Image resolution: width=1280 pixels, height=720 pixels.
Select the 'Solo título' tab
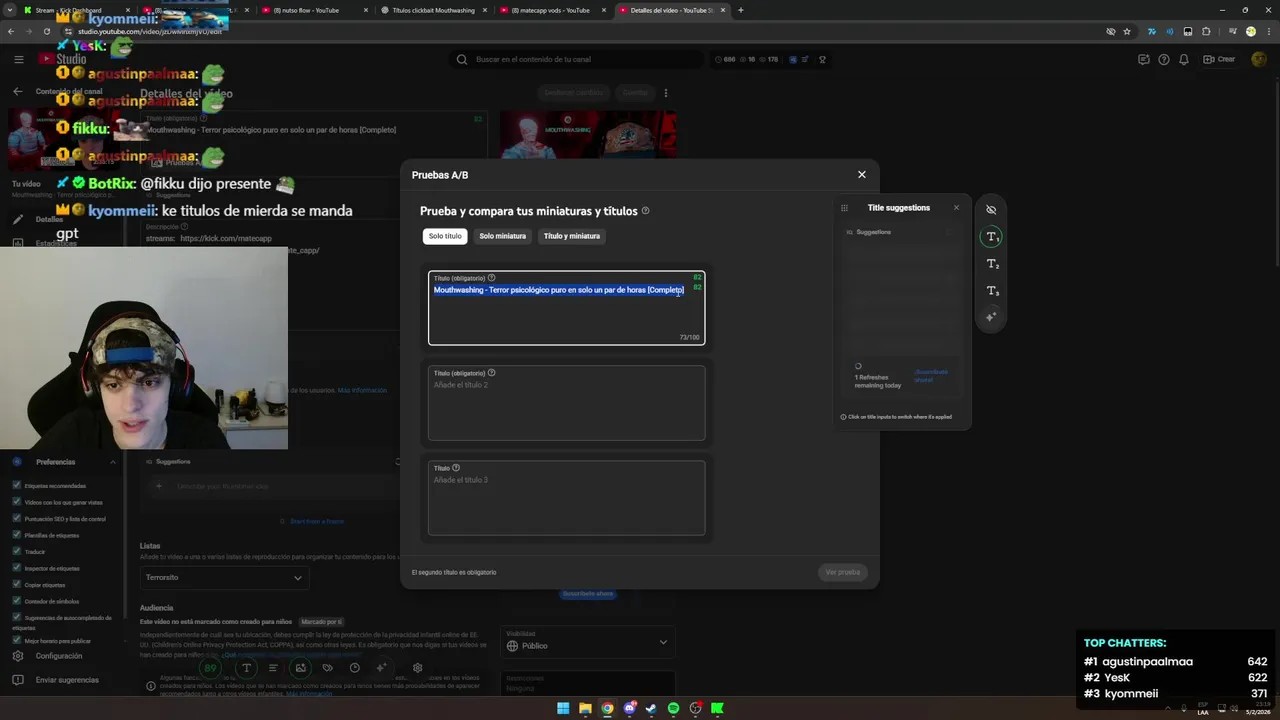click(445, 236)
